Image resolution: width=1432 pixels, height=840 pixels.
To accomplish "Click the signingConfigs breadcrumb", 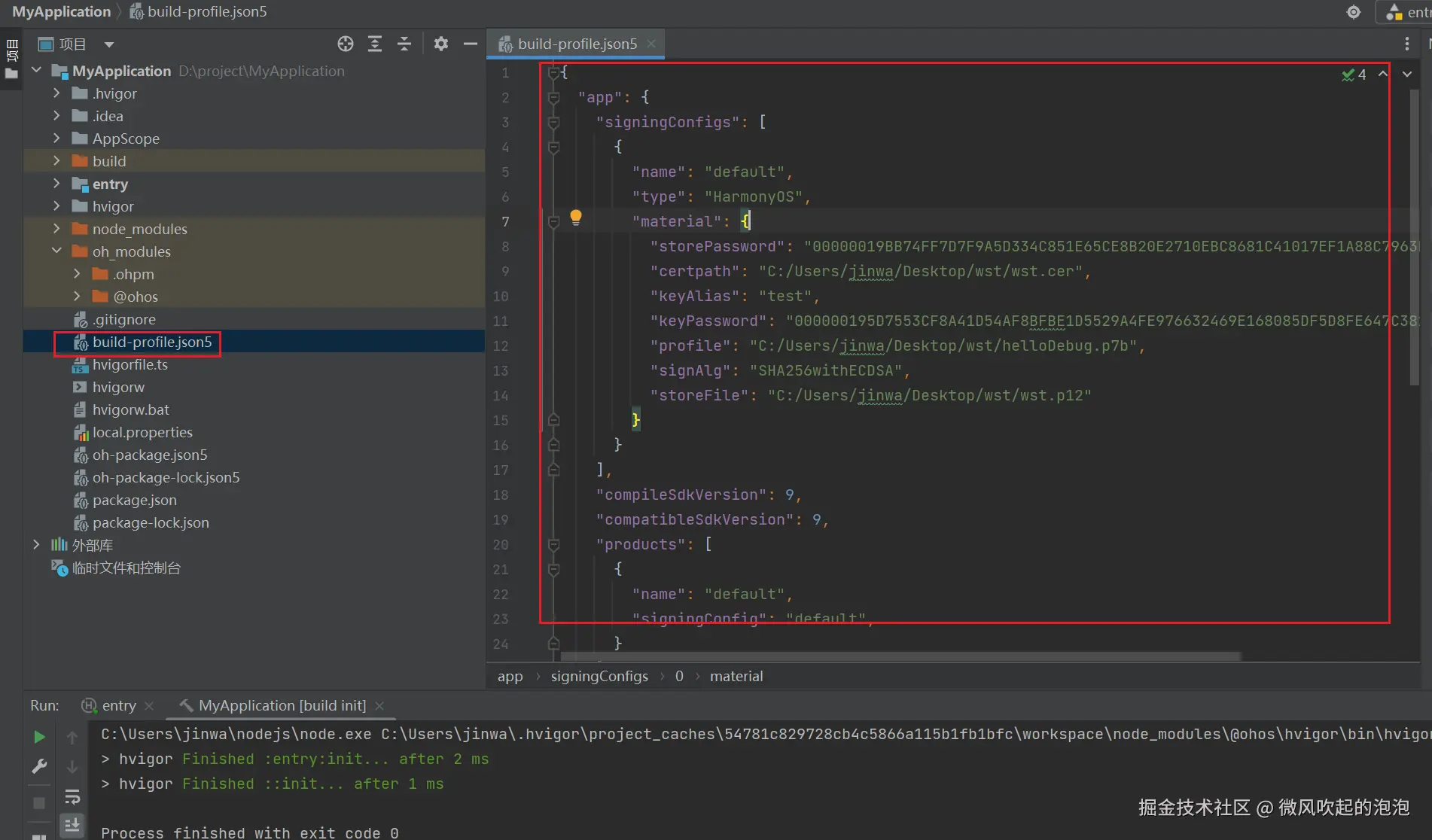I will tap(599, 677).
